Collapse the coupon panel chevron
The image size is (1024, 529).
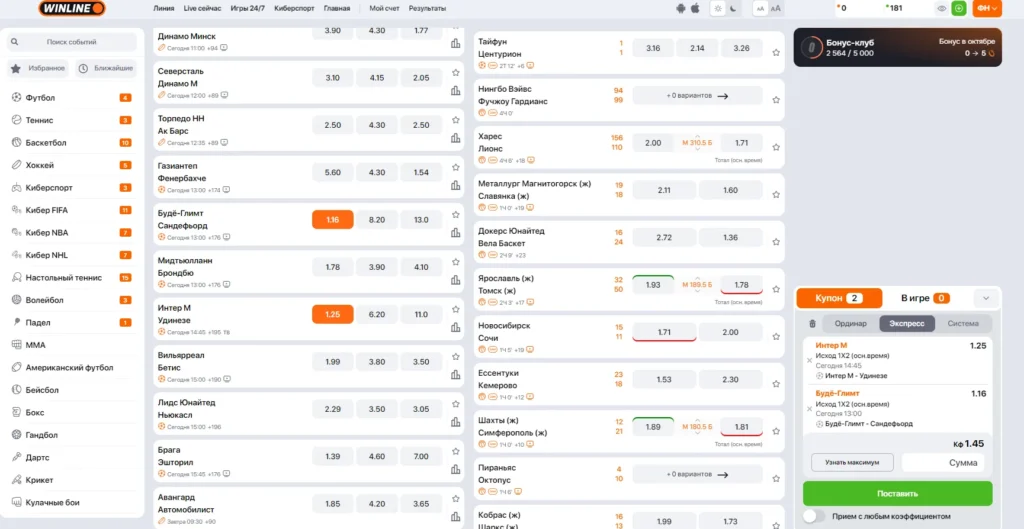pos(986,298)
